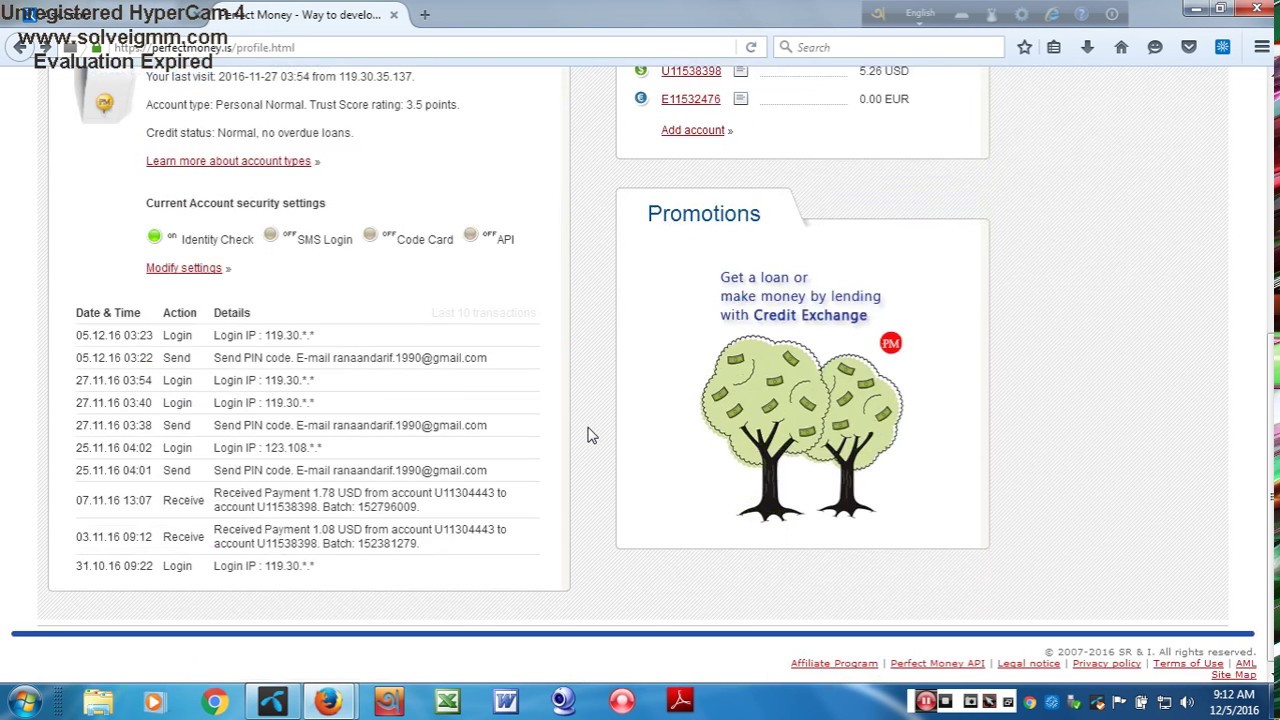Image resolution: width=1280 pixels, height=720 pixels.
Task: Click the Internet Explorer icon in overlay bar
Action: pyautogui.click(x=1052, y=14)
